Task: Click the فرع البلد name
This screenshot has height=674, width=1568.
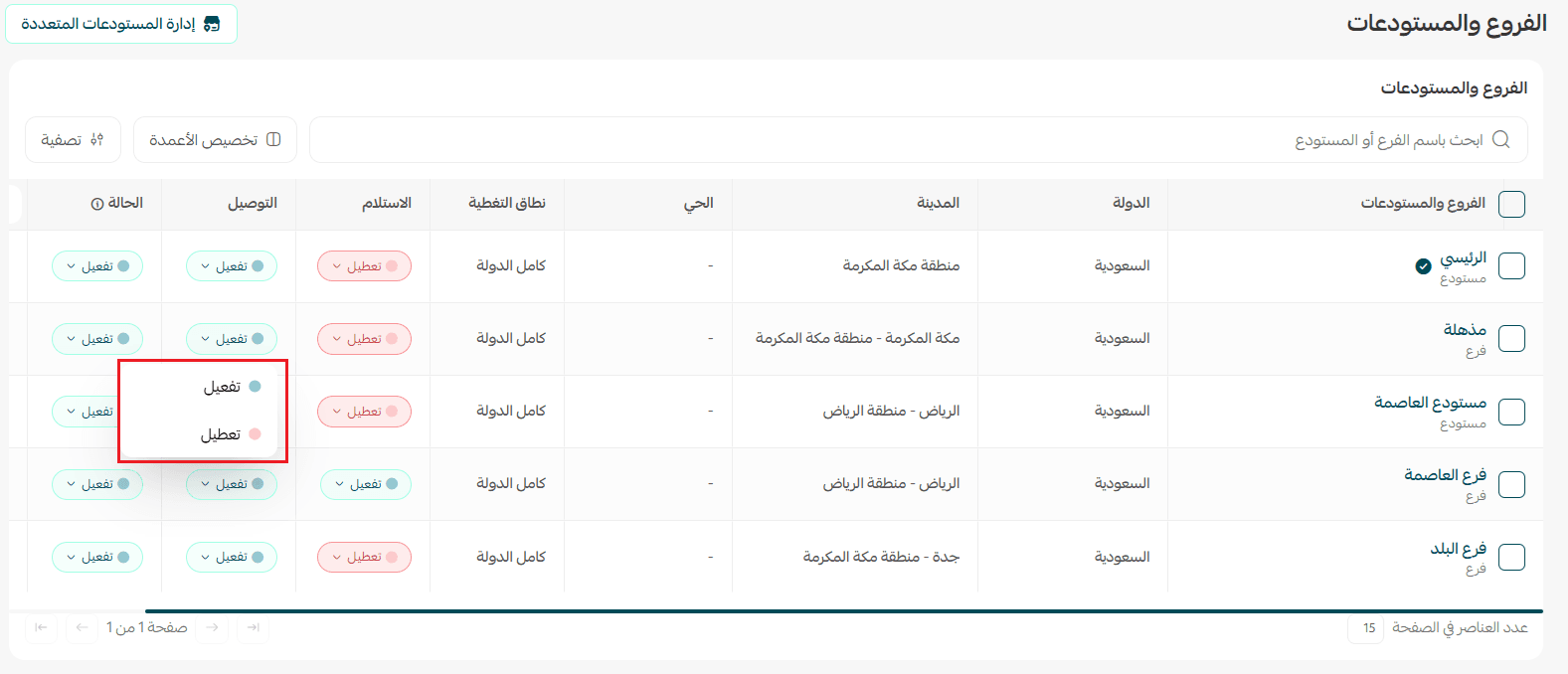Action: (1459, 548)
